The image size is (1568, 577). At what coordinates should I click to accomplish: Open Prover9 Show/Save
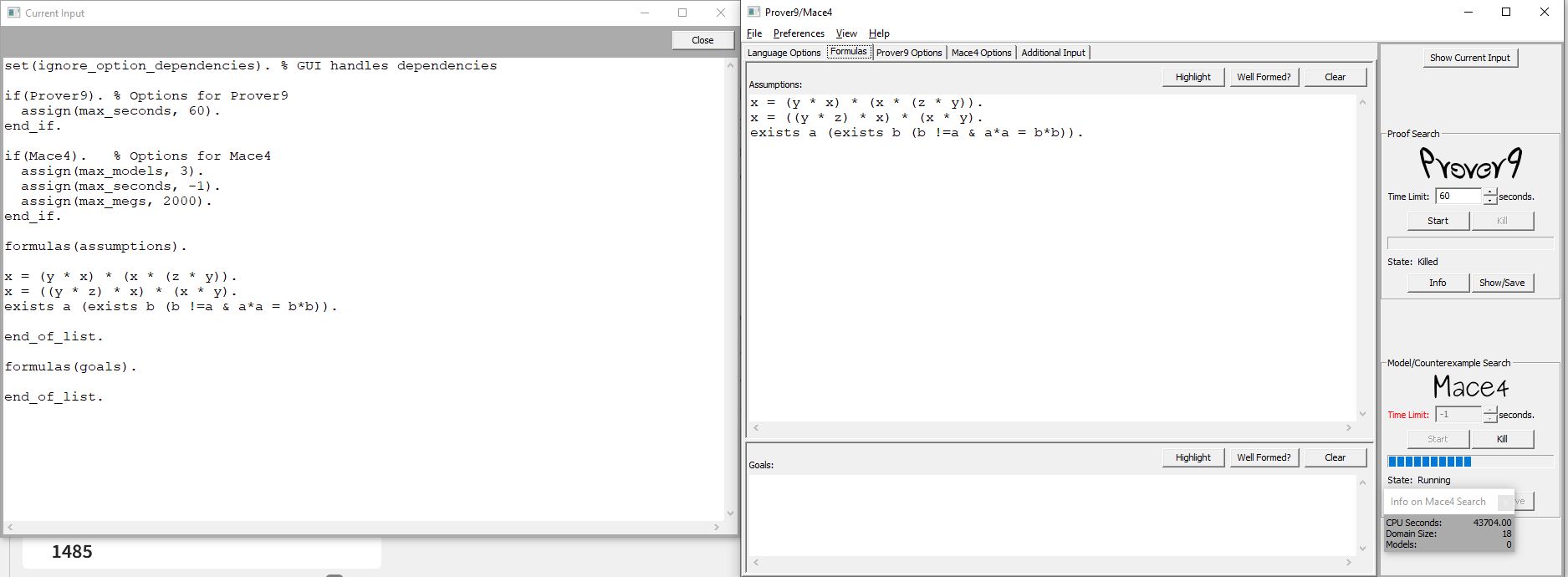[x=1502, y=283]
